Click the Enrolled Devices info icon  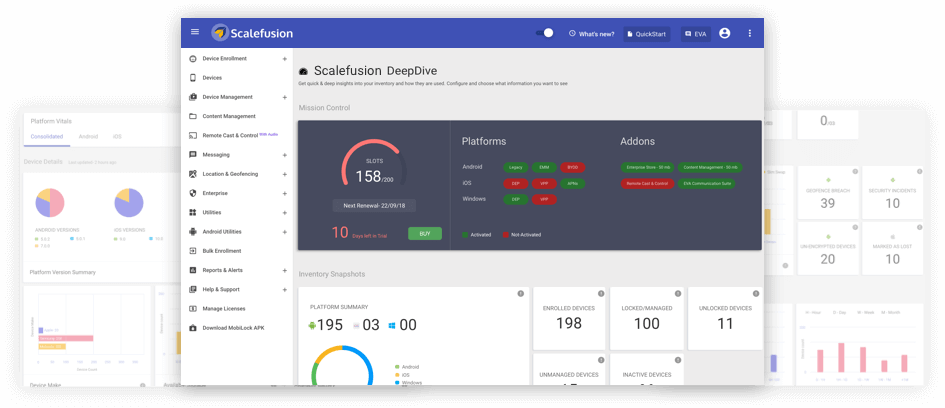[601, 293]
